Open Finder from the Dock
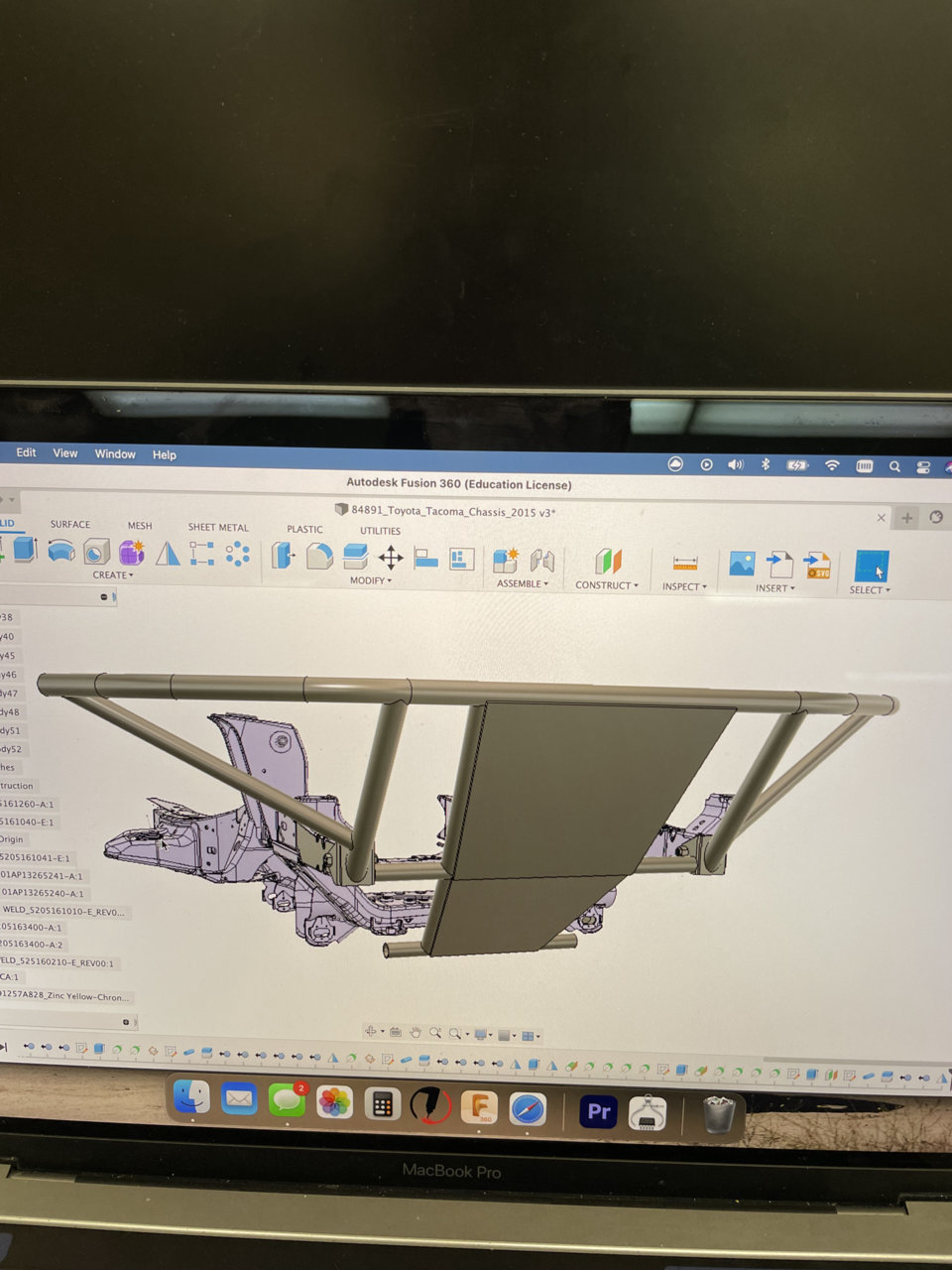The image size is (952, 1270). pyautogui.click(x=191, y=1096)
